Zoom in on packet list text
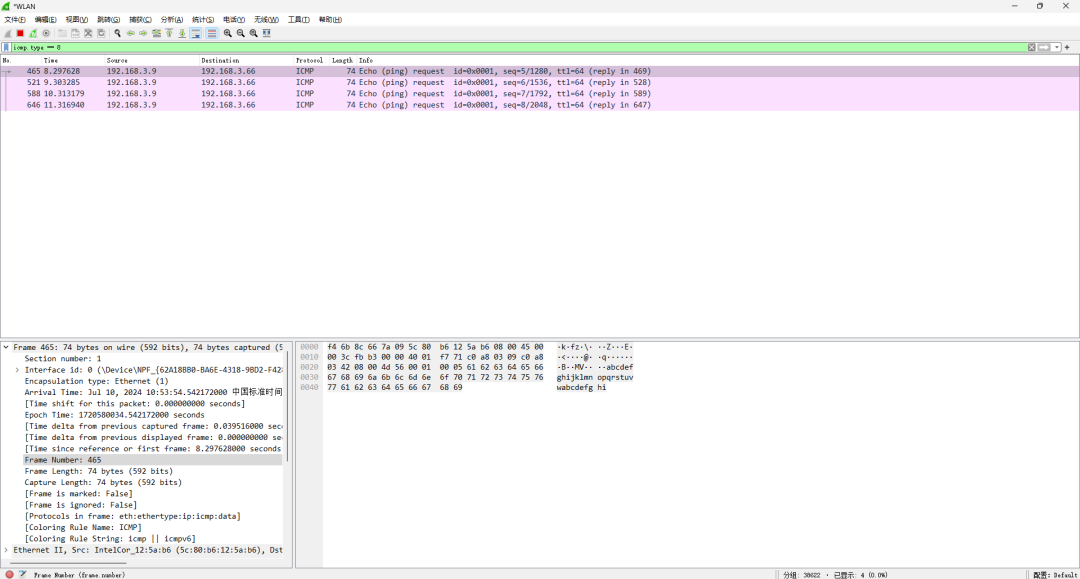1080x579 pixels. pos(228,33)
